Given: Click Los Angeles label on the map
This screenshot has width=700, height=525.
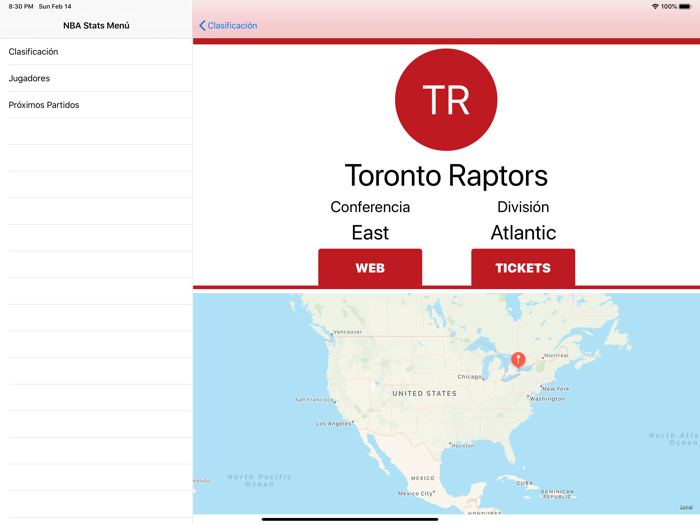Looking at the screenshot, I should coord(333,424).
